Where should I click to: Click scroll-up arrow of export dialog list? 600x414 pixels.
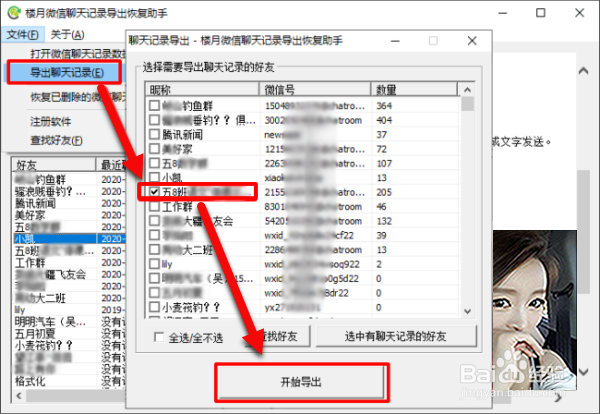(x=467, y=90)
